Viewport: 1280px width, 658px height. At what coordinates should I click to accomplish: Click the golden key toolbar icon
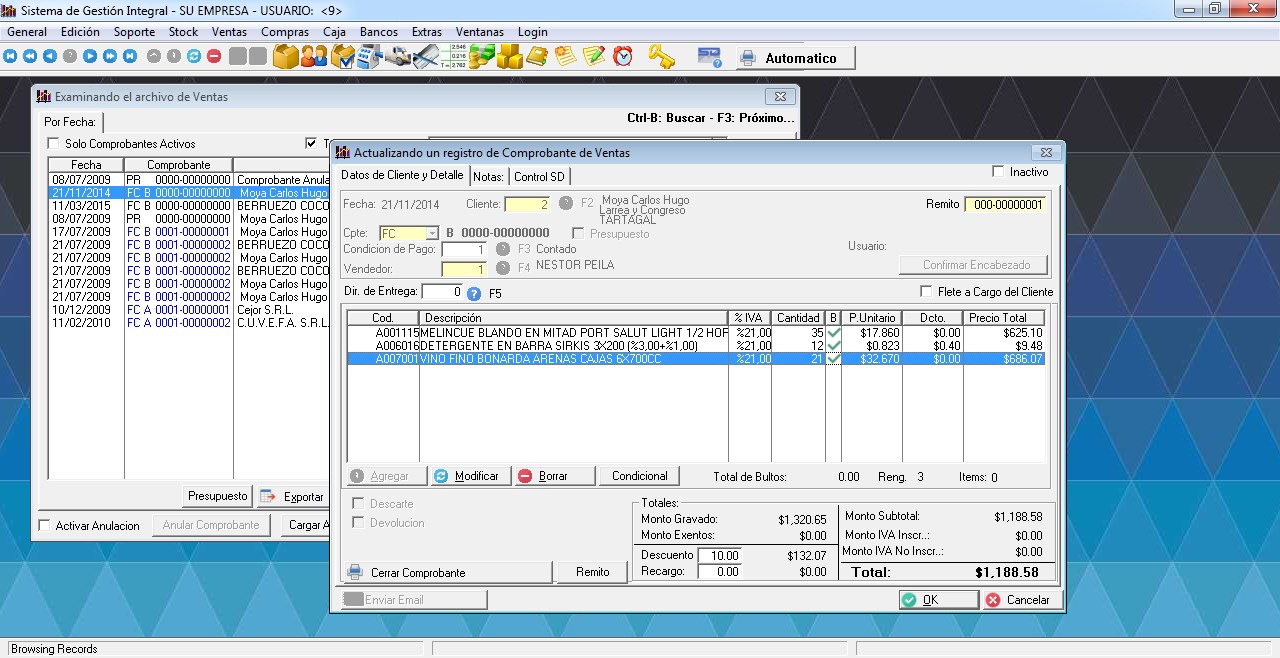(661, 57)
